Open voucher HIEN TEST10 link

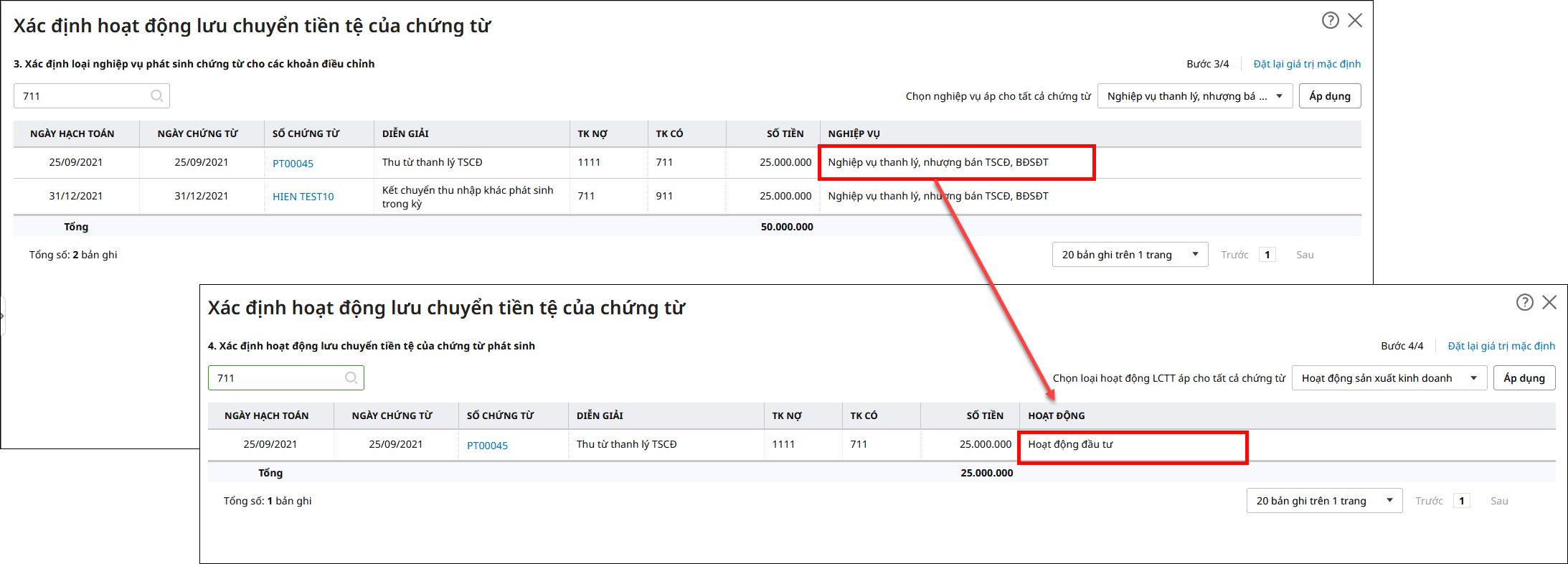(x=303, y=197)
